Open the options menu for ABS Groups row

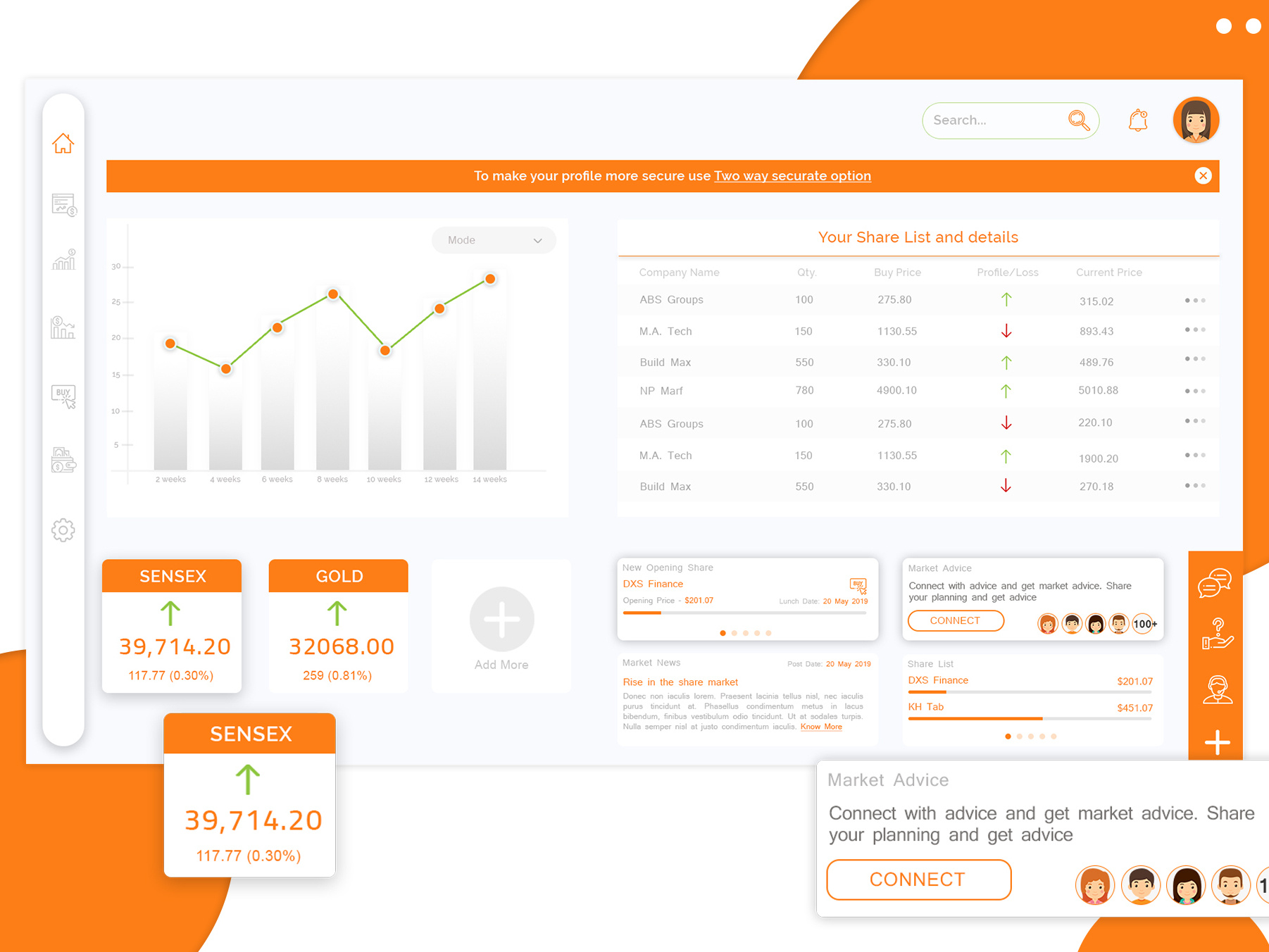1194,300
